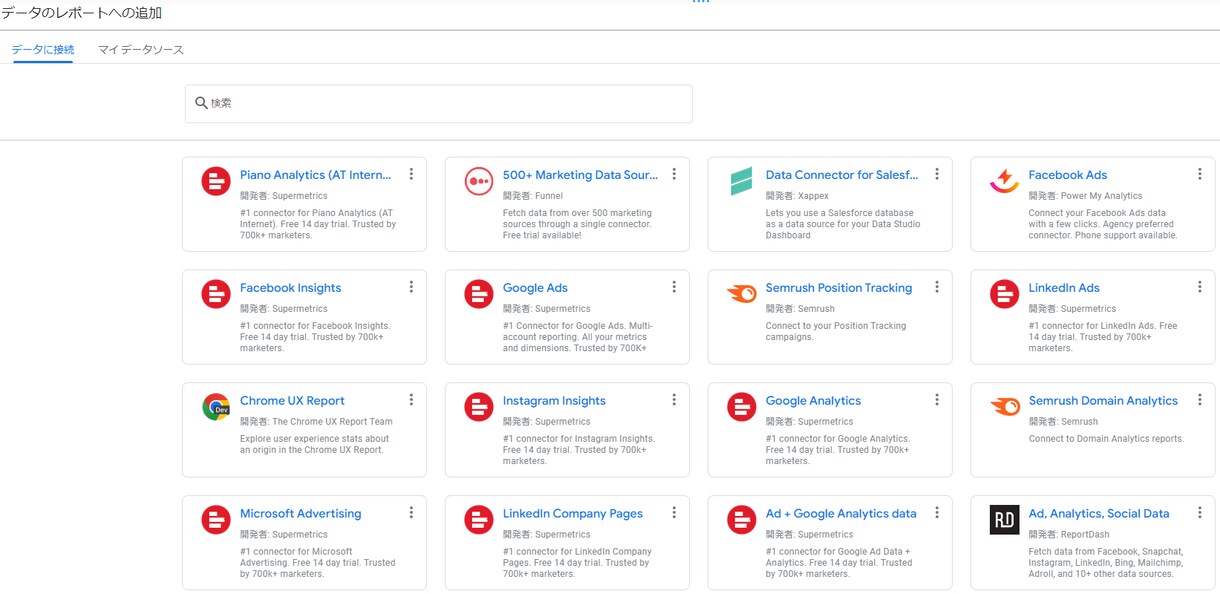1220x594 pixels.
Task: Open the kebab menu for Chrome UX Report
Action: tap(411, 400)
